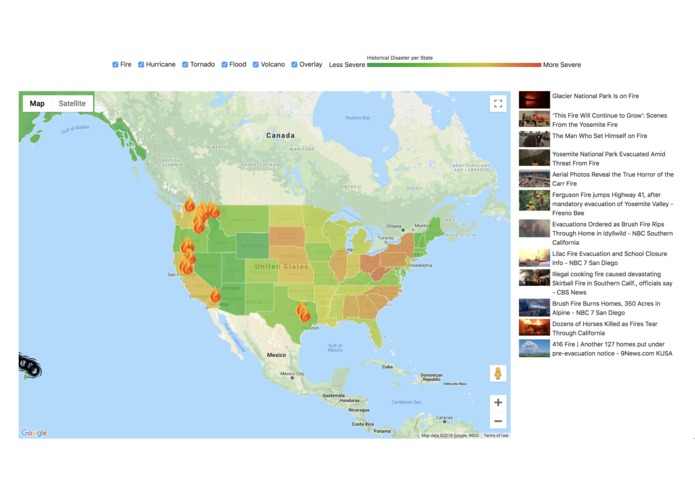Click the Street View pegman icon
The image size is (695, 494).
tap(498, 373)
